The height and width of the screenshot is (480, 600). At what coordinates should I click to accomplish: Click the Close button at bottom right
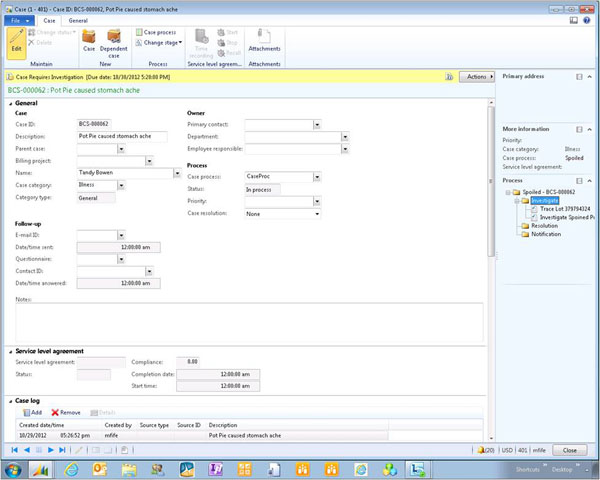click(x=570, y=451)
